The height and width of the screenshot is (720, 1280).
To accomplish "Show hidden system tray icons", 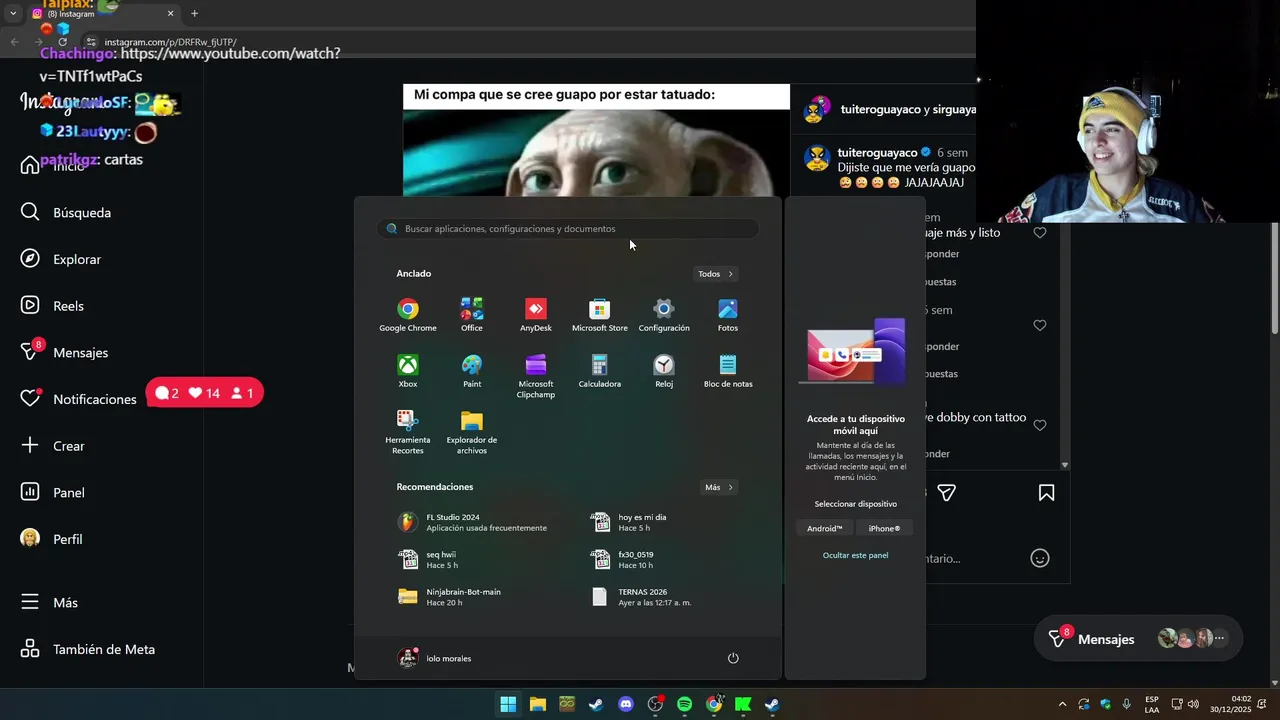I will point(1062,704).
